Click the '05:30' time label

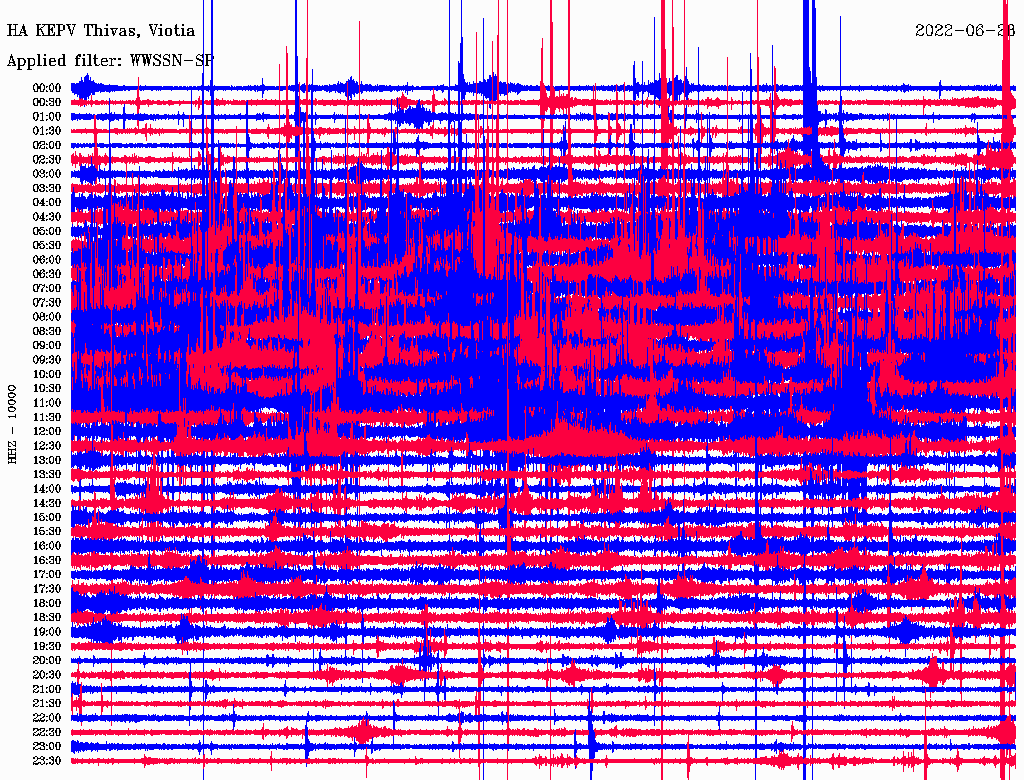pyautogui.click(x=47, y=245)
